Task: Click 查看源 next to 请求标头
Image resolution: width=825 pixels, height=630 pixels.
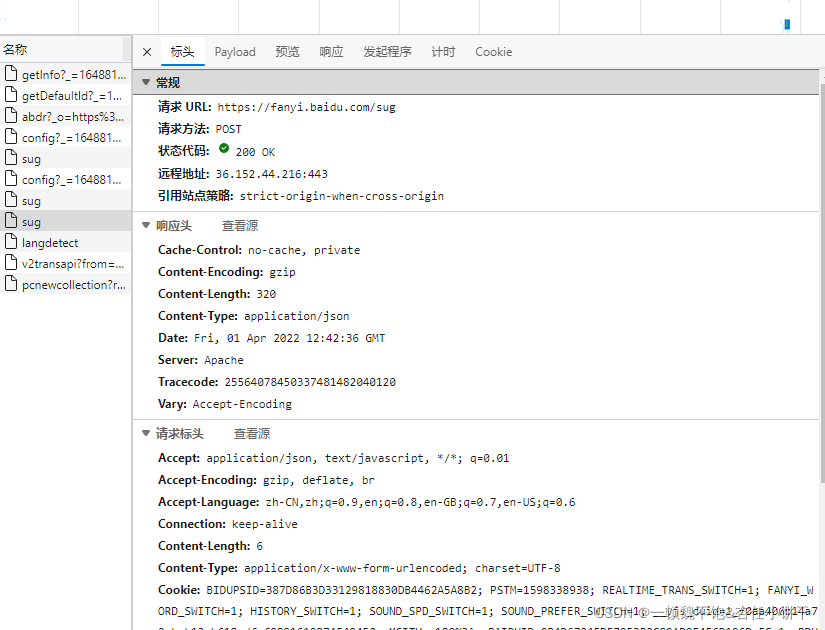Action: click(252, 434)
